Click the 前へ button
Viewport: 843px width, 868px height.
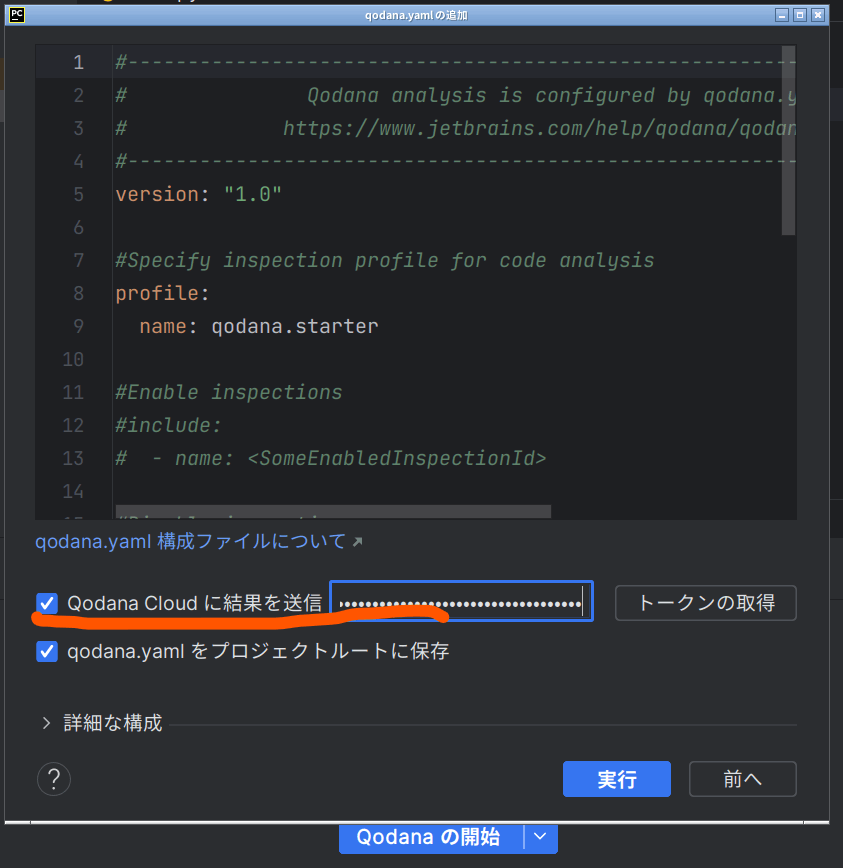[742, 779]
